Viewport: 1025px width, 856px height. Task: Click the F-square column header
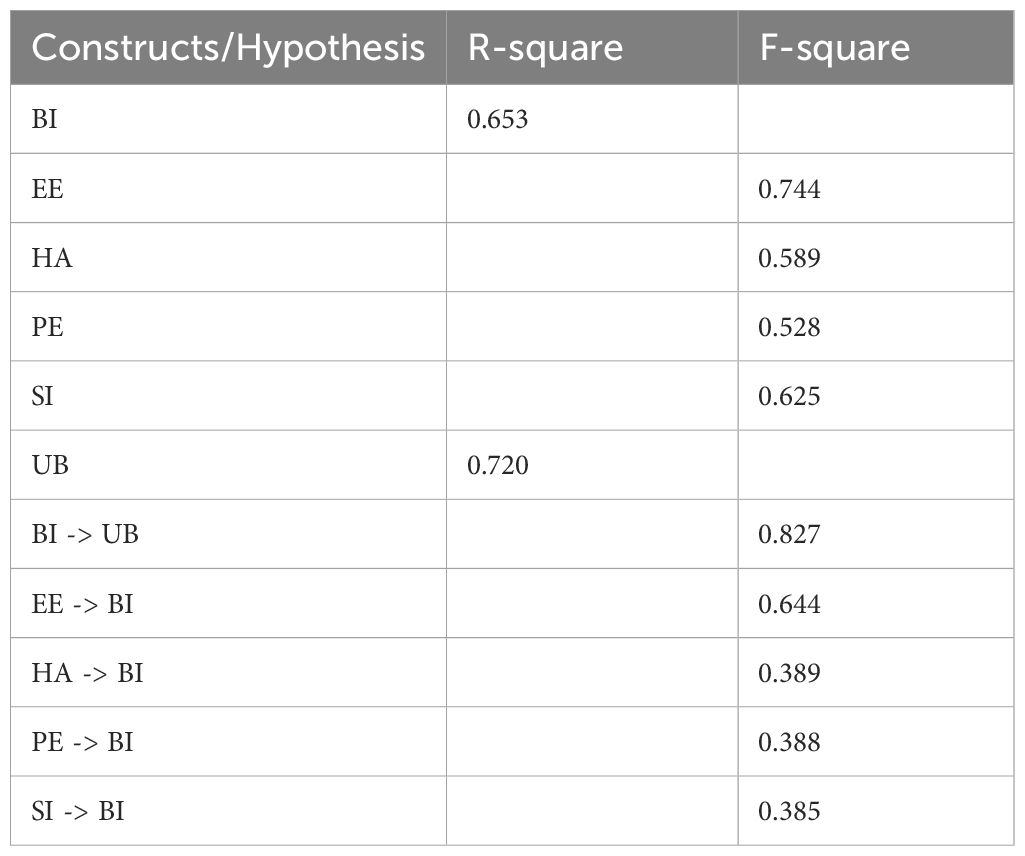pos(834,48)
